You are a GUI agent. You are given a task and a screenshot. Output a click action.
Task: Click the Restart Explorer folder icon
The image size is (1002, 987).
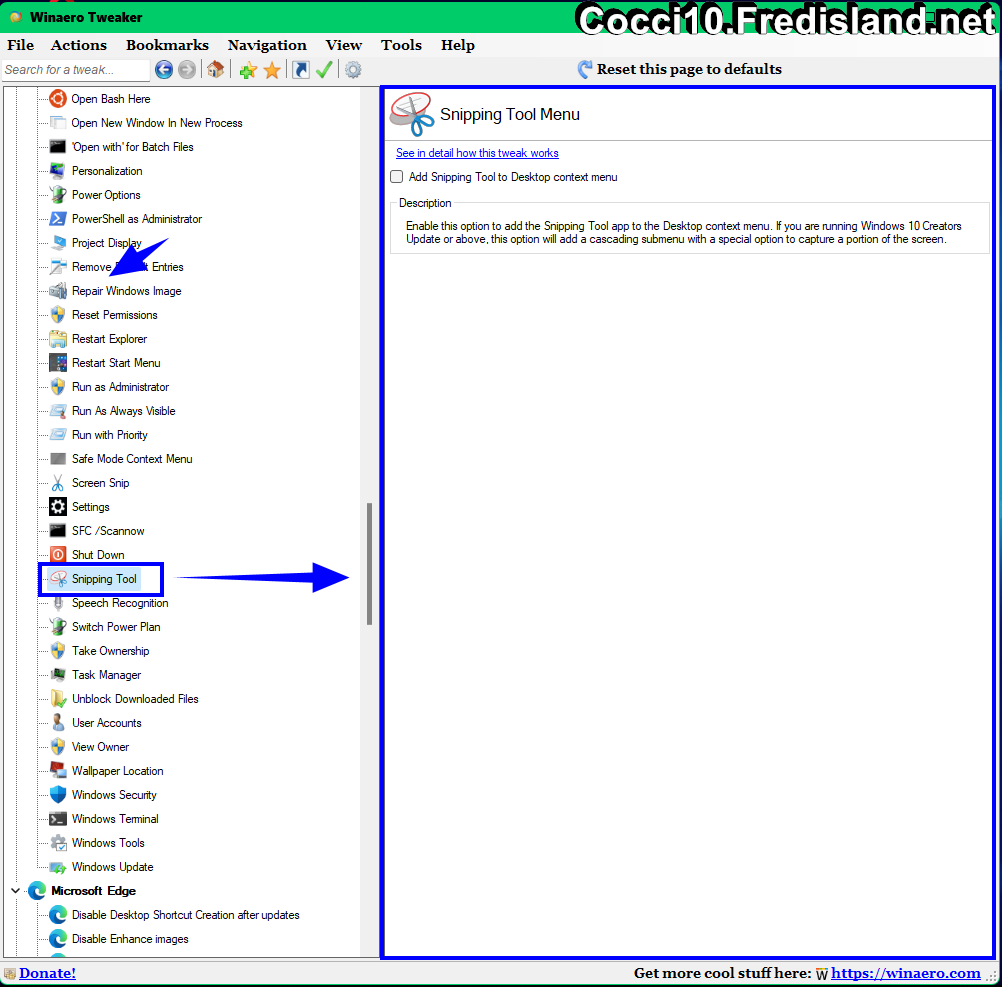pyautogui.click(x=58, y=339)
